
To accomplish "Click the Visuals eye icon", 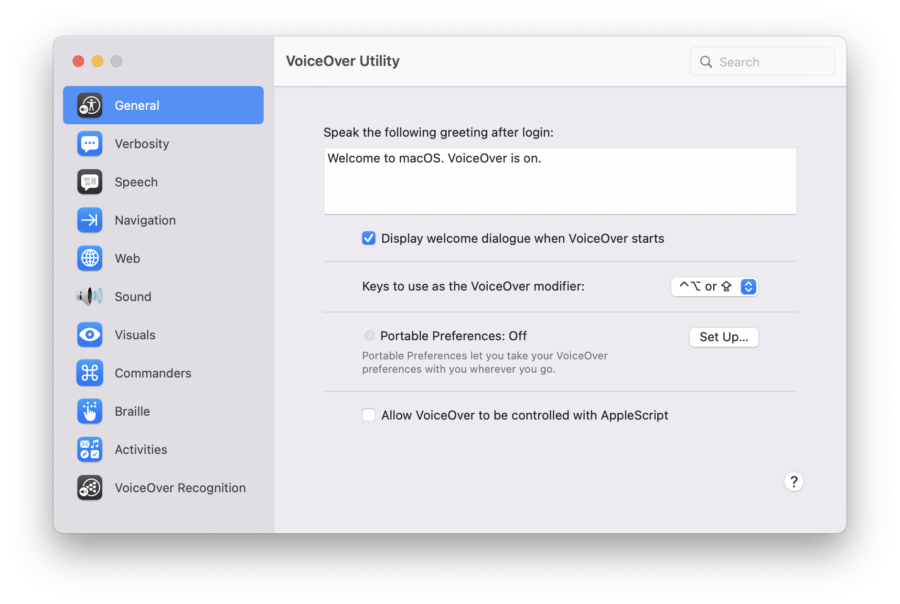I will pos(90,335).
